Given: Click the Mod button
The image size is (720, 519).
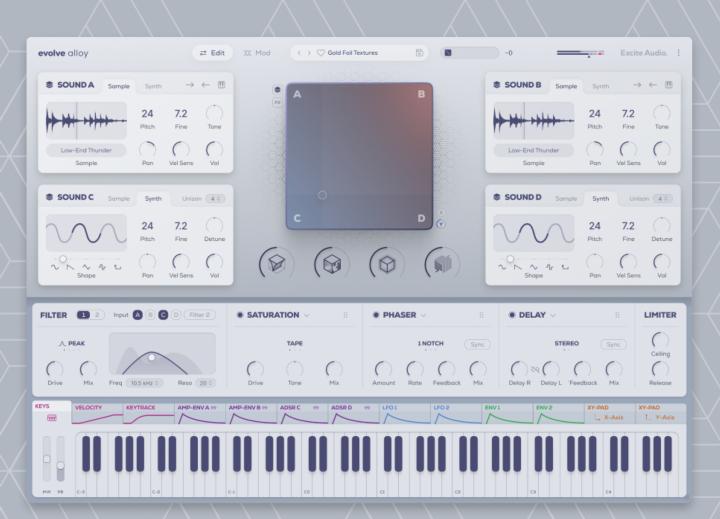Looking at the screenshot, I should (x=257, y=53).
